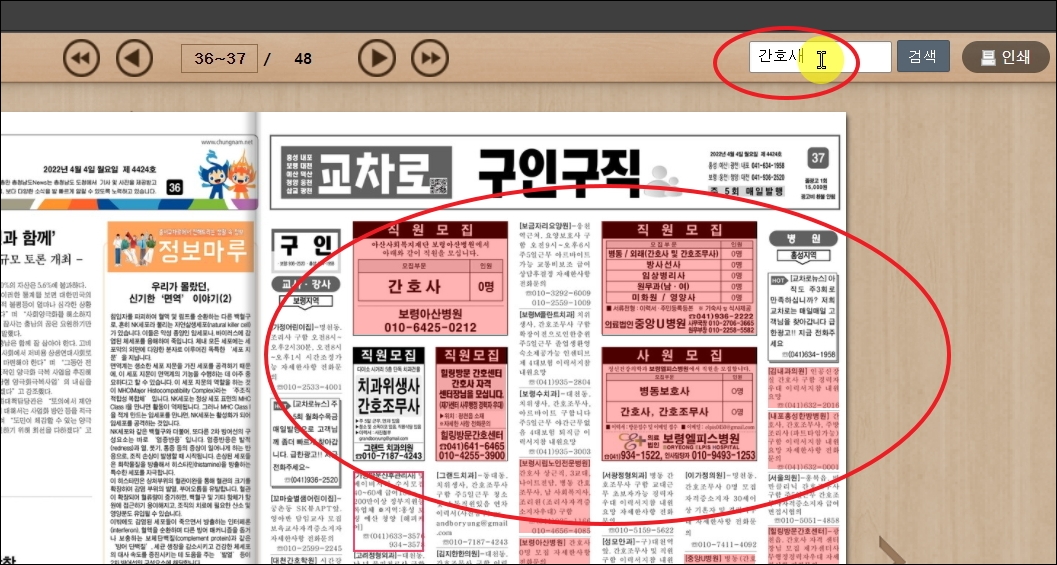The height and width of the screenshot is (565, 1057).
Task: Click the 검색 search button
Action: coord(923,57)
